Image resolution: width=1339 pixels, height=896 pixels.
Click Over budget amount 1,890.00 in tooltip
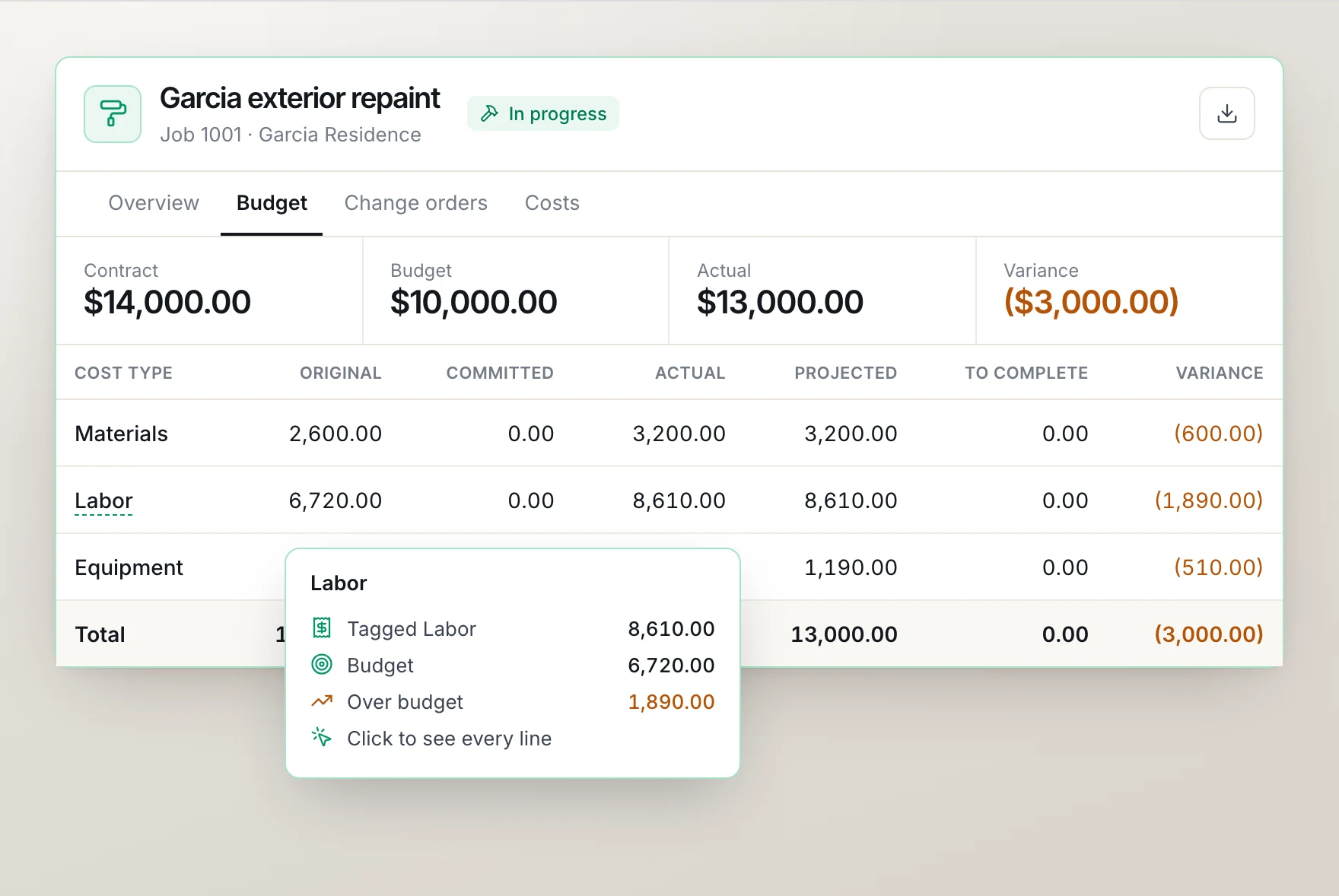(x=671, y=702)
